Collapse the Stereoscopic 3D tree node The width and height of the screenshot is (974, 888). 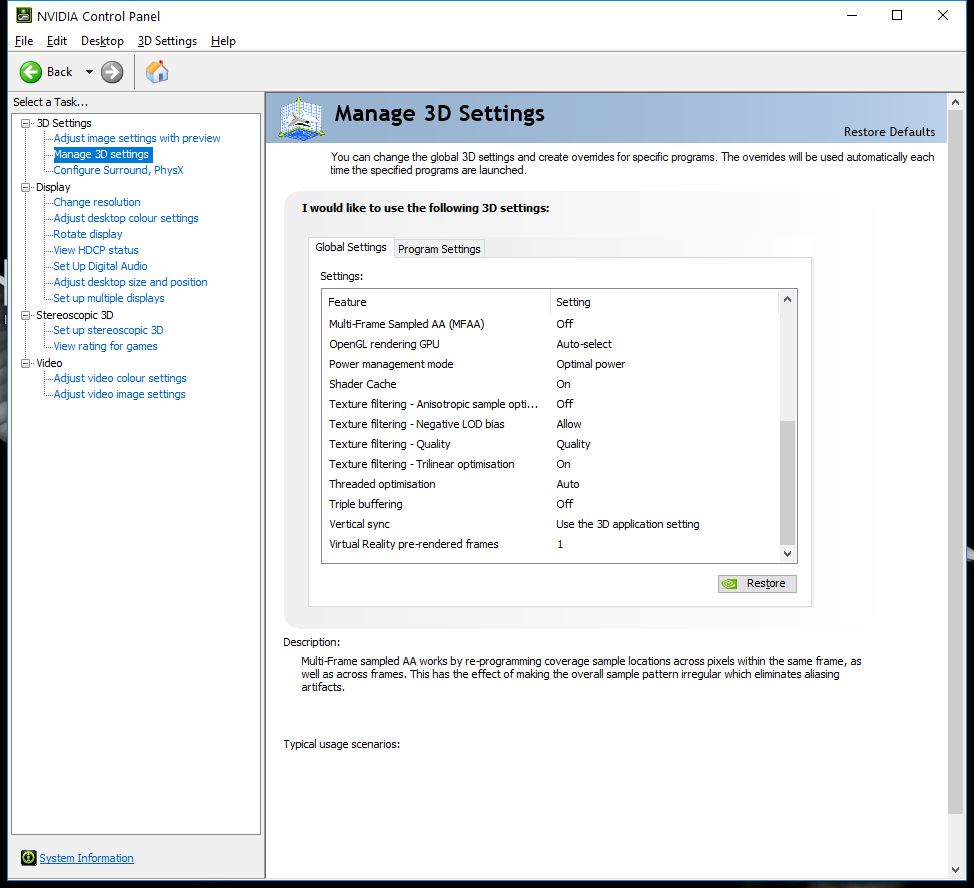click(25, 315)
